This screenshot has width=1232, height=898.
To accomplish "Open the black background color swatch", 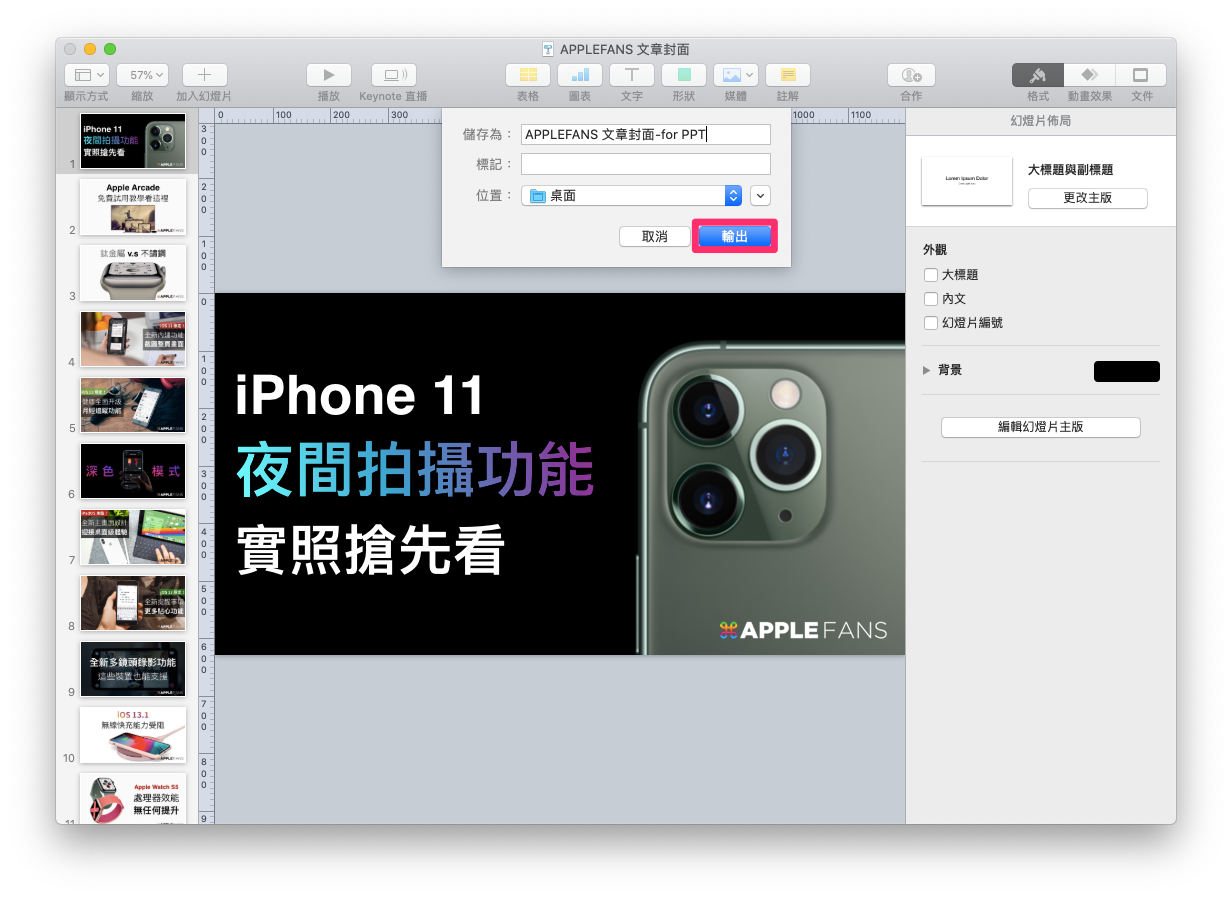I will (x=1127, y=371).
